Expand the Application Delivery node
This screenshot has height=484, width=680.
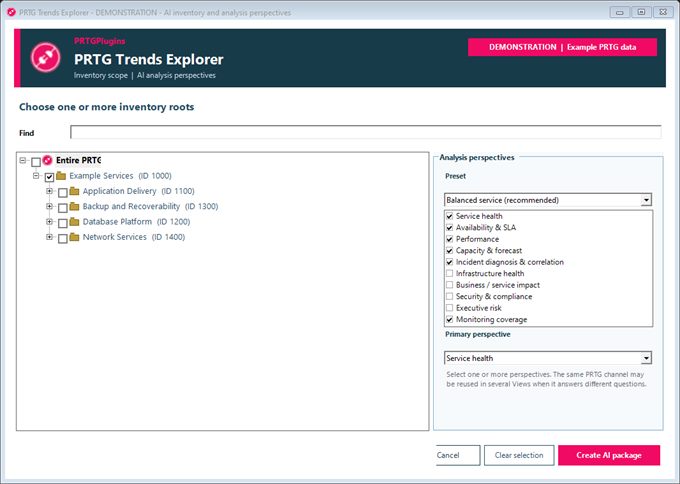tap(49, 191)
